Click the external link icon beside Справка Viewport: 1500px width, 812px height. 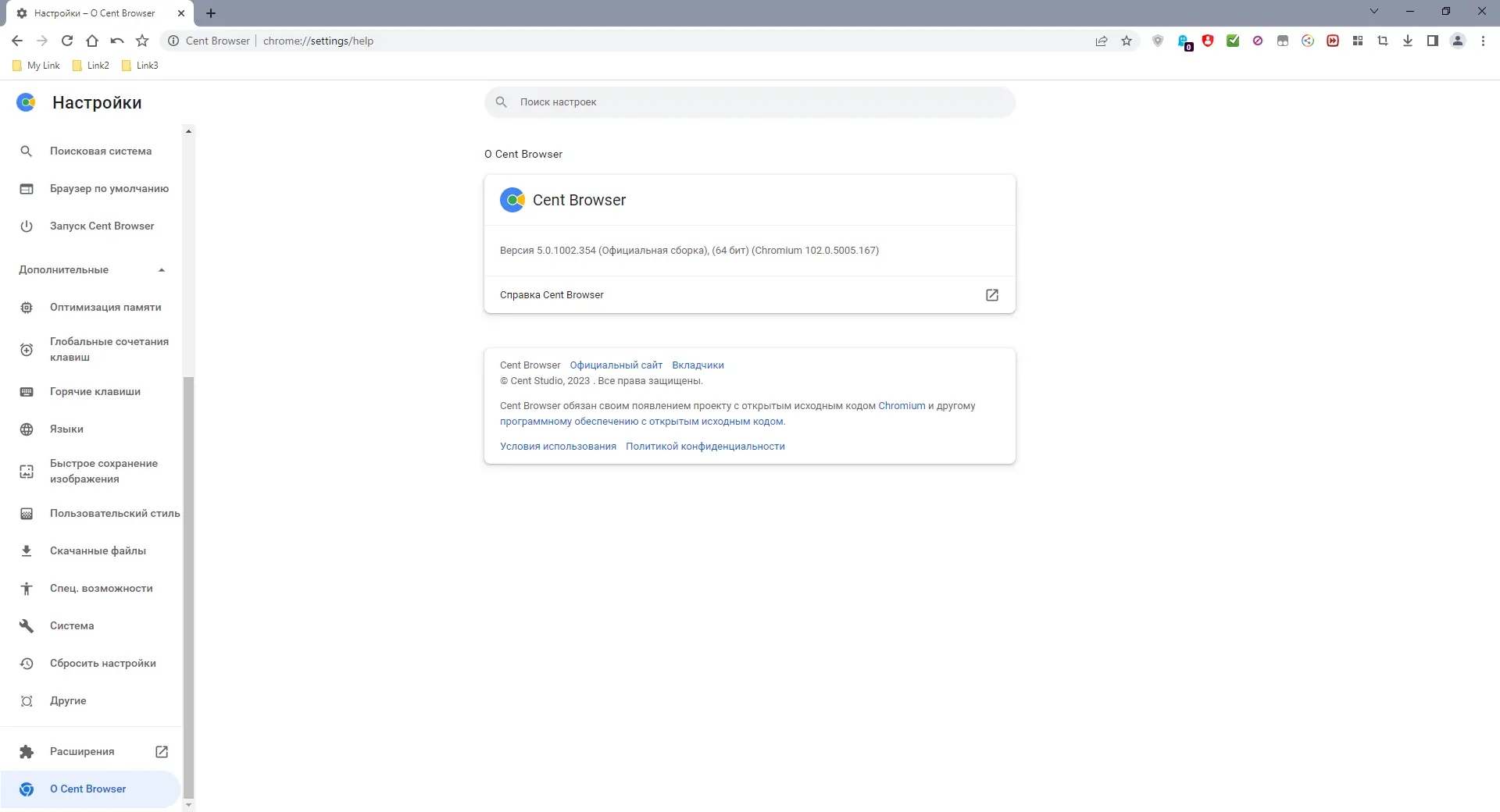click(992, 295)
